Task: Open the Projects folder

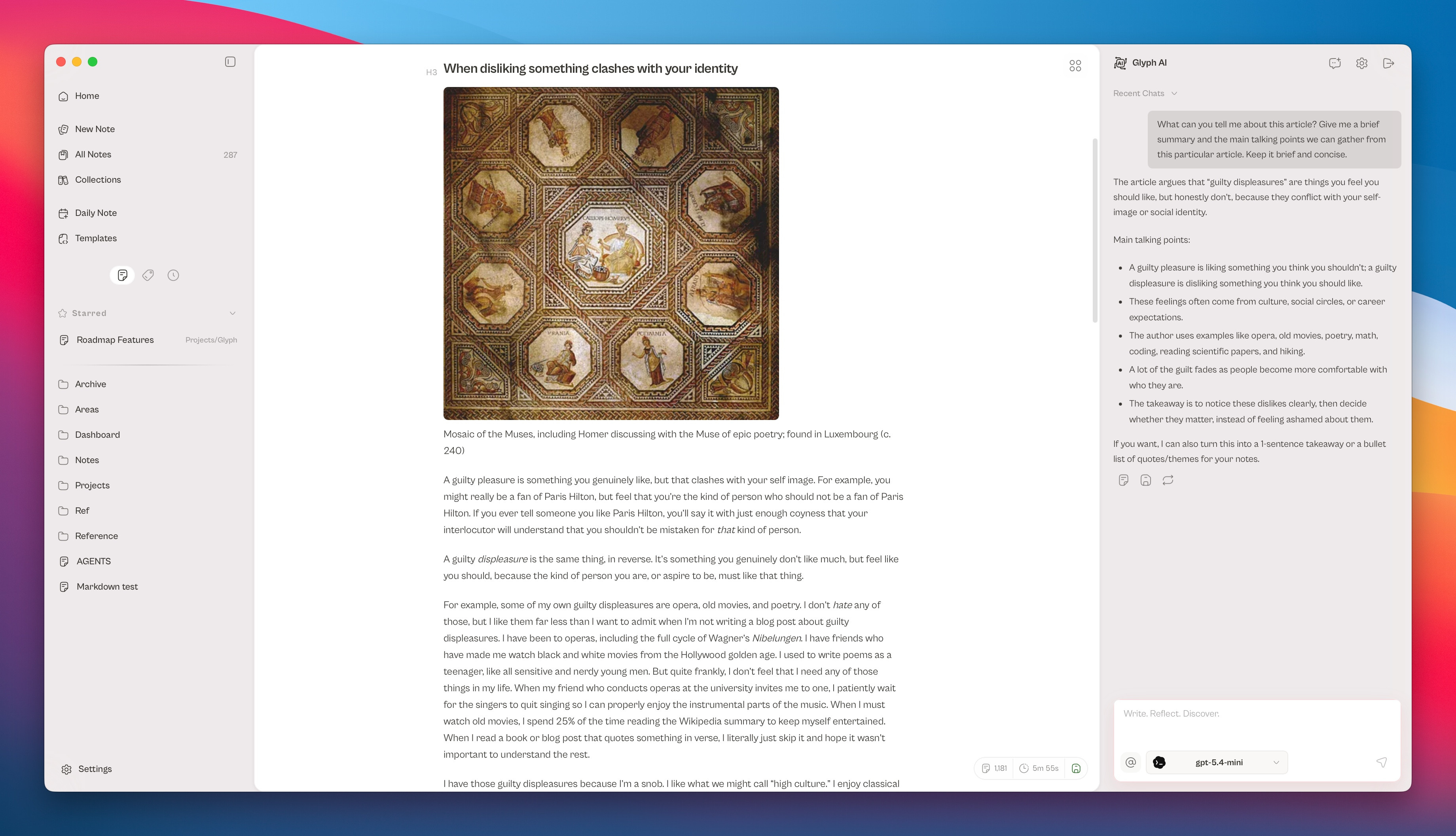Action: point(92,485)
